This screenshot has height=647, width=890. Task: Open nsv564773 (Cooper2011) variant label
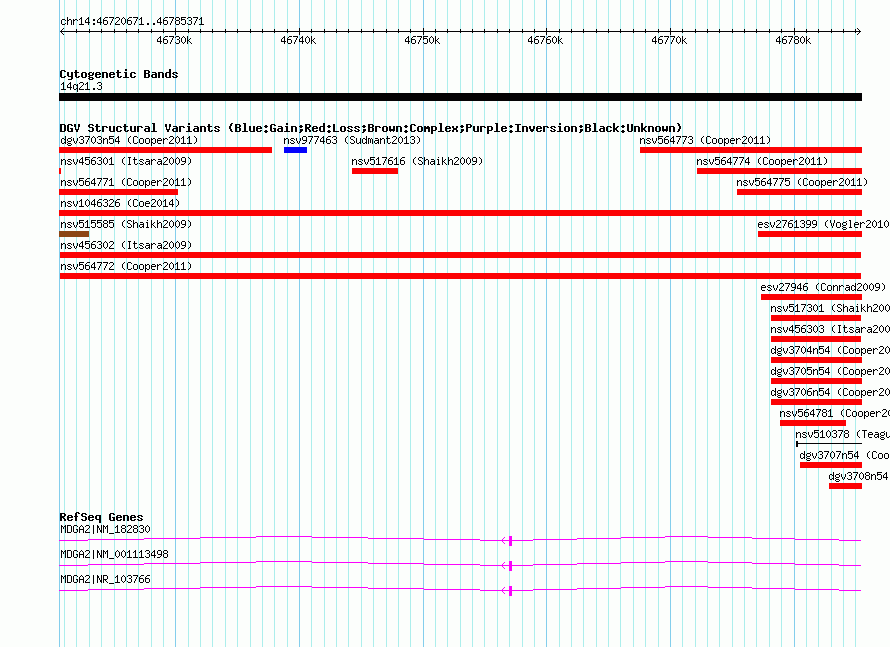[705, 140]
